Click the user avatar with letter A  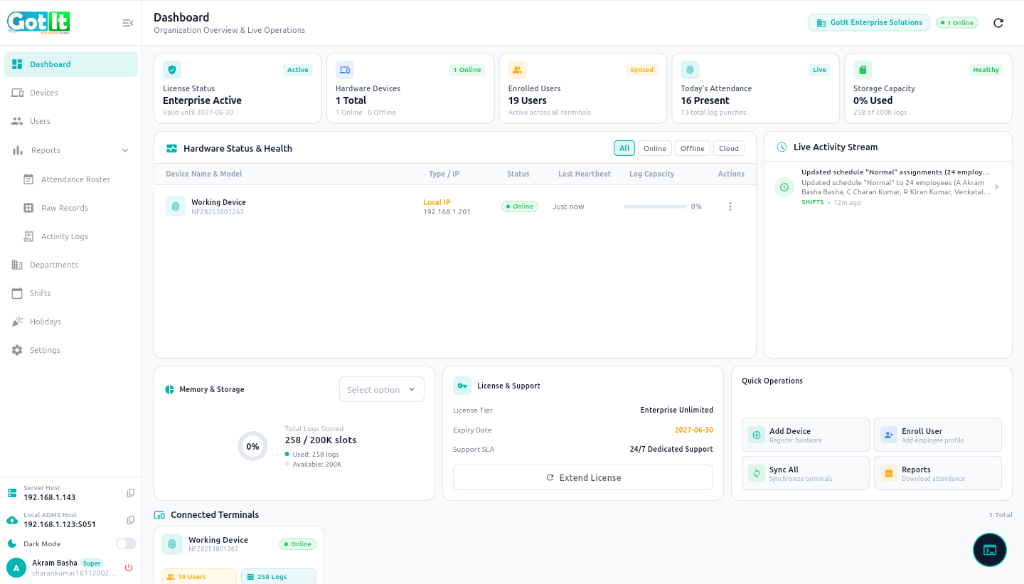tap(16, 568)
